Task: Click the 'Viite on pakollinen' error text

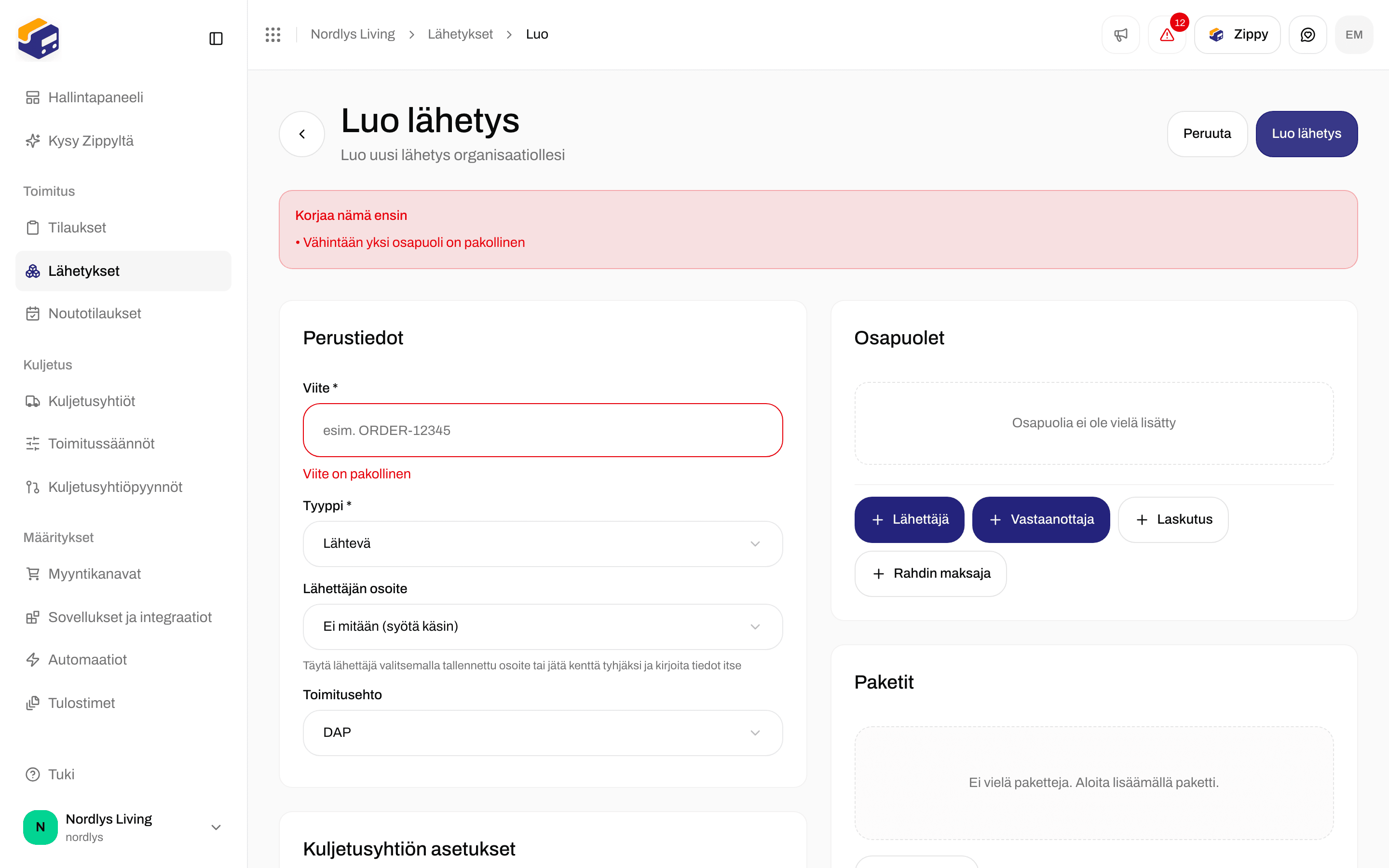Action: pyautogui.click(x=356, y=474)
